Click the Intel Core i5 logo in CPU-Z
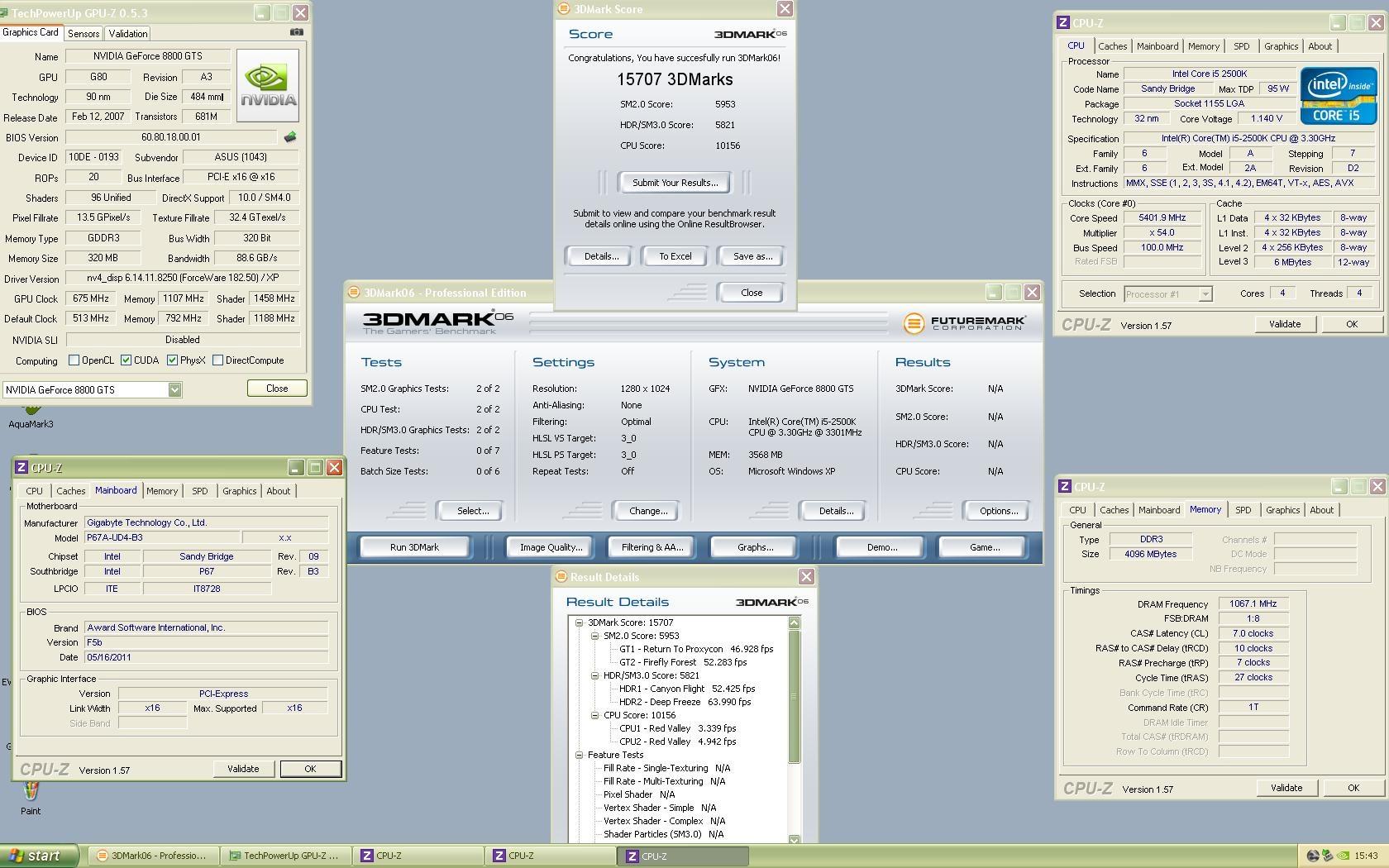Viewport: 1389px width, 868px height. (1339, 96)
